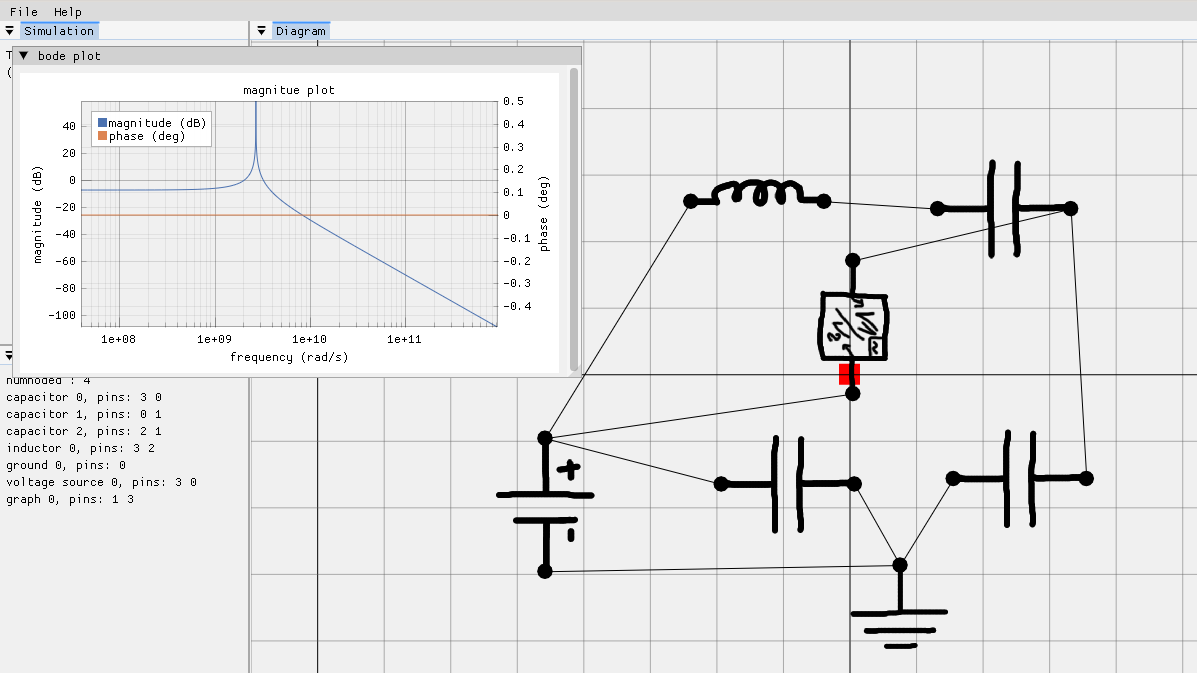The image size is (1197, 673).
Task: Select the voltage source battery component
Action: point(545,505)
